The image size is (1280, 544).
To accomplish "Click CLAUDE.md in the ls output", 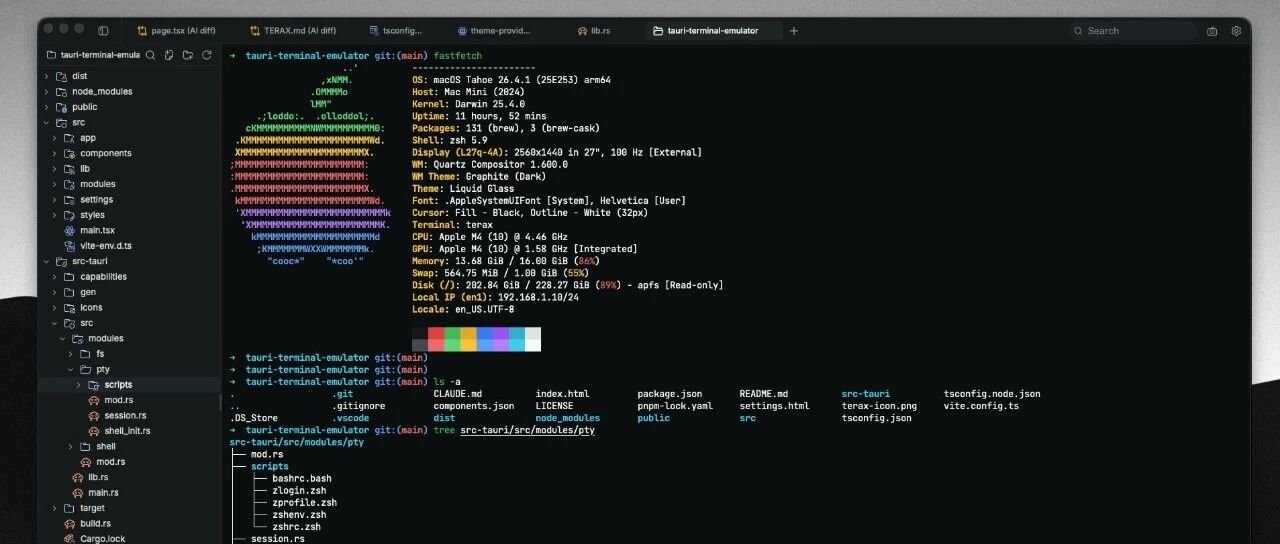I will 457,394.
